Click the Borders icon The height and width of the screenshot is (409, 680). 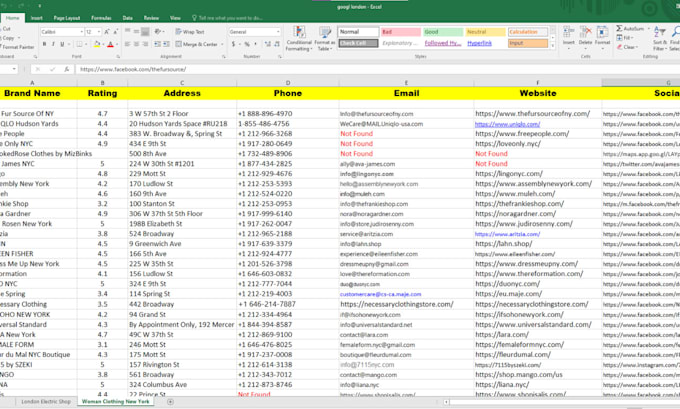click(79, 44)
